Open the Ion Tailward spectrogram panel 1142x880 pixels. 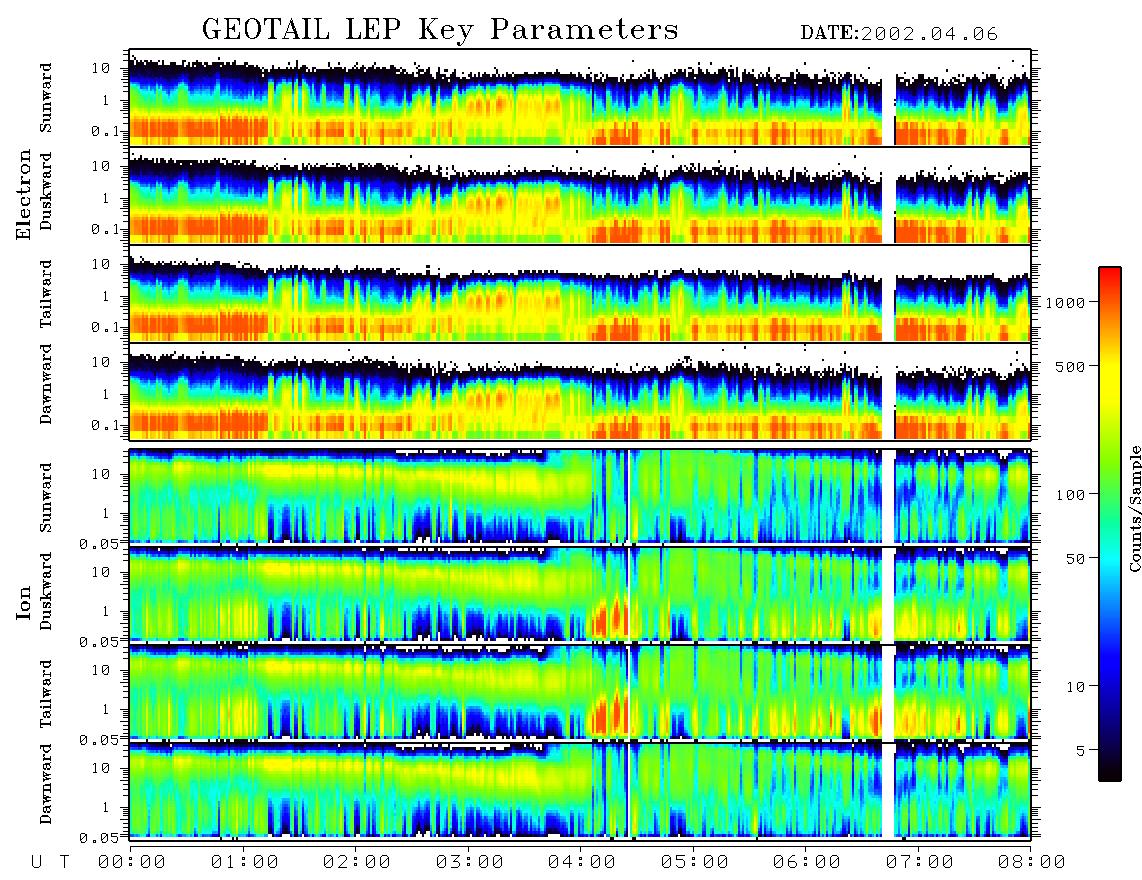point(580,693)
